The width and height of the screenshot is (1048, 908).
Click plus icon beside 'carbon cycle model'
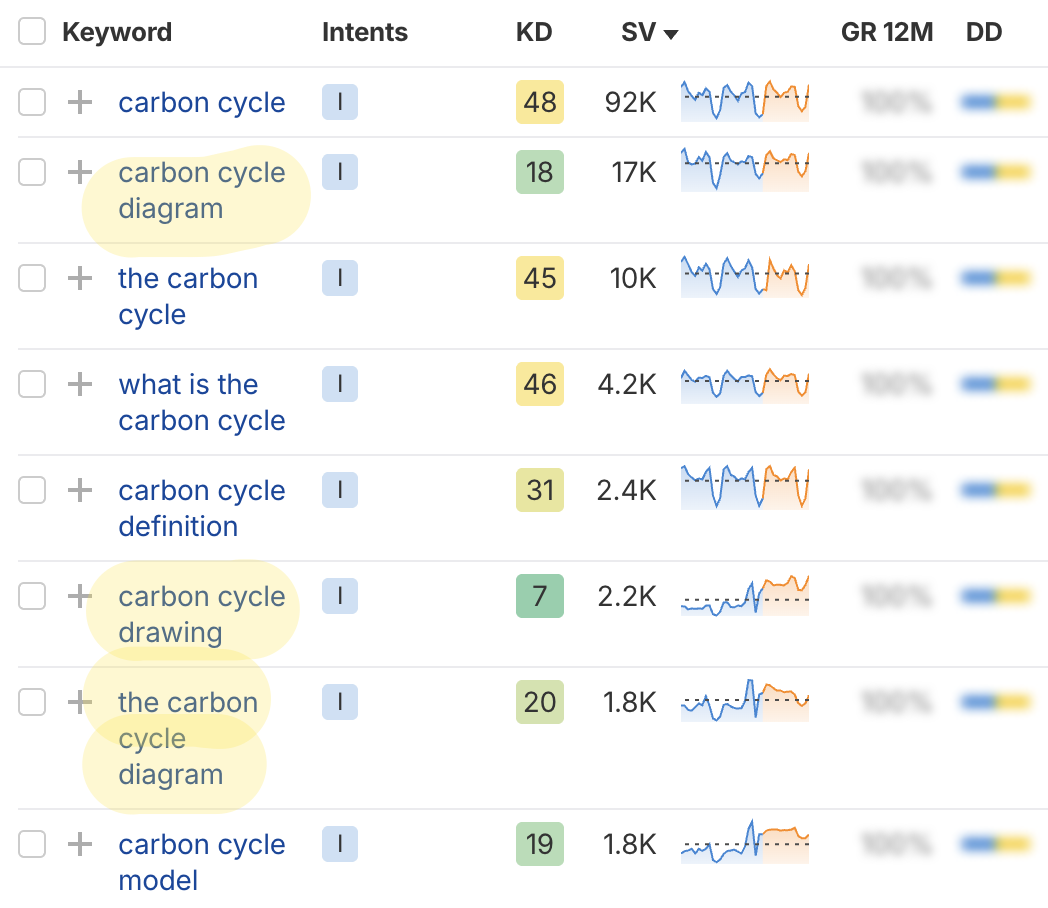(80, 844)
